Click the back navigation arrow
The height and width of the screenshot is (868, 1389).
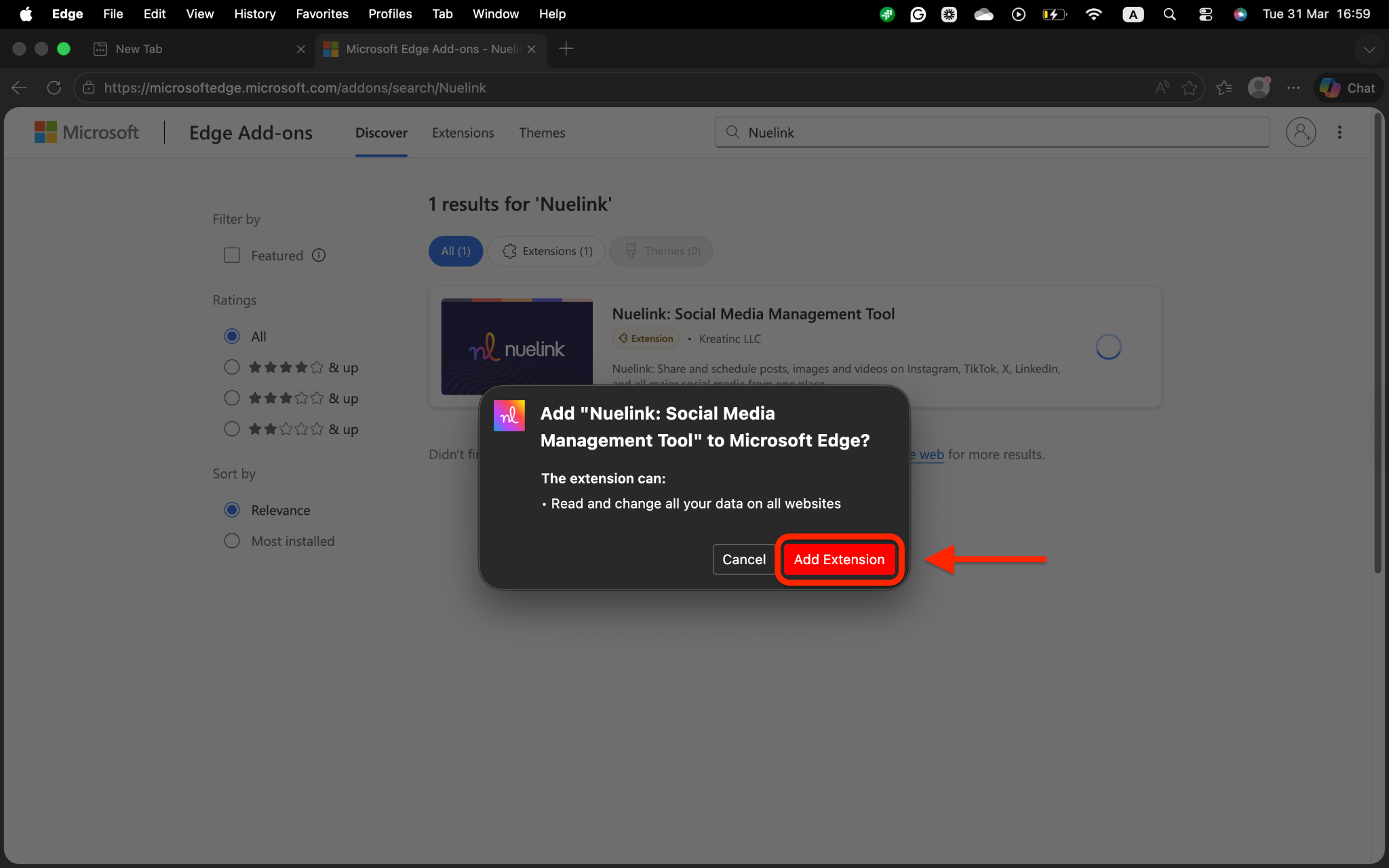coord(20,87)
